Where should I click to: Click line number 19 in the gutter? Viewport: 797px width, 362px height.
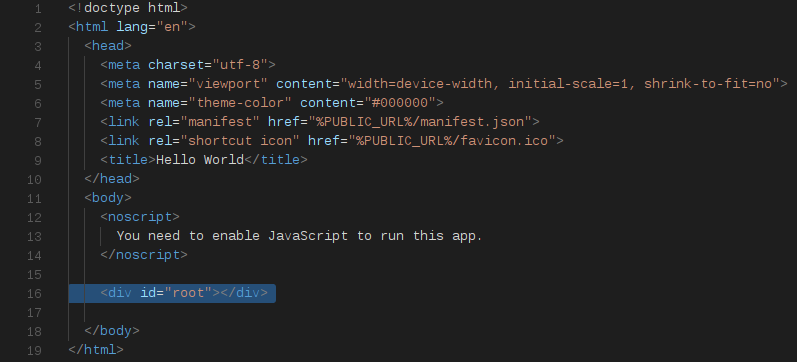(x=35, y=351)
